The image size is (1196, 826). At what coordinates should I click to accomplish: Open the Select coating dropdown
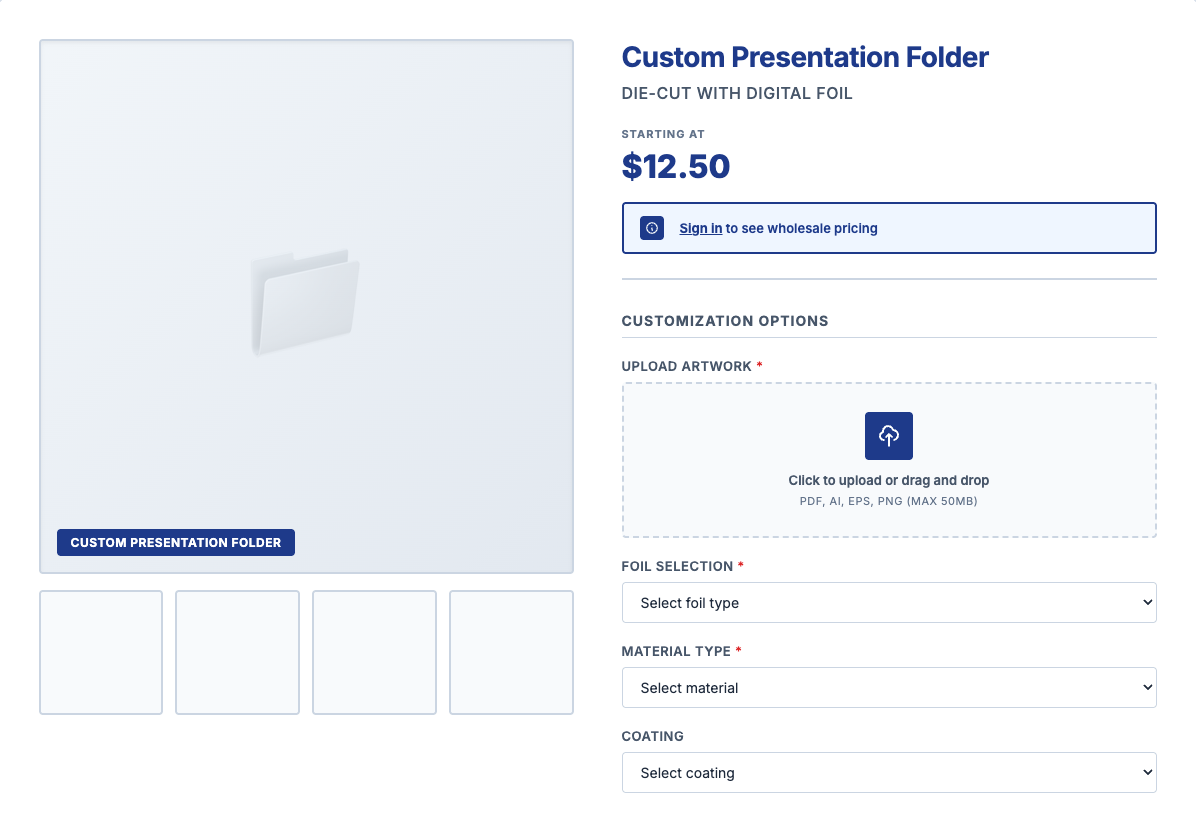[888, 772]
